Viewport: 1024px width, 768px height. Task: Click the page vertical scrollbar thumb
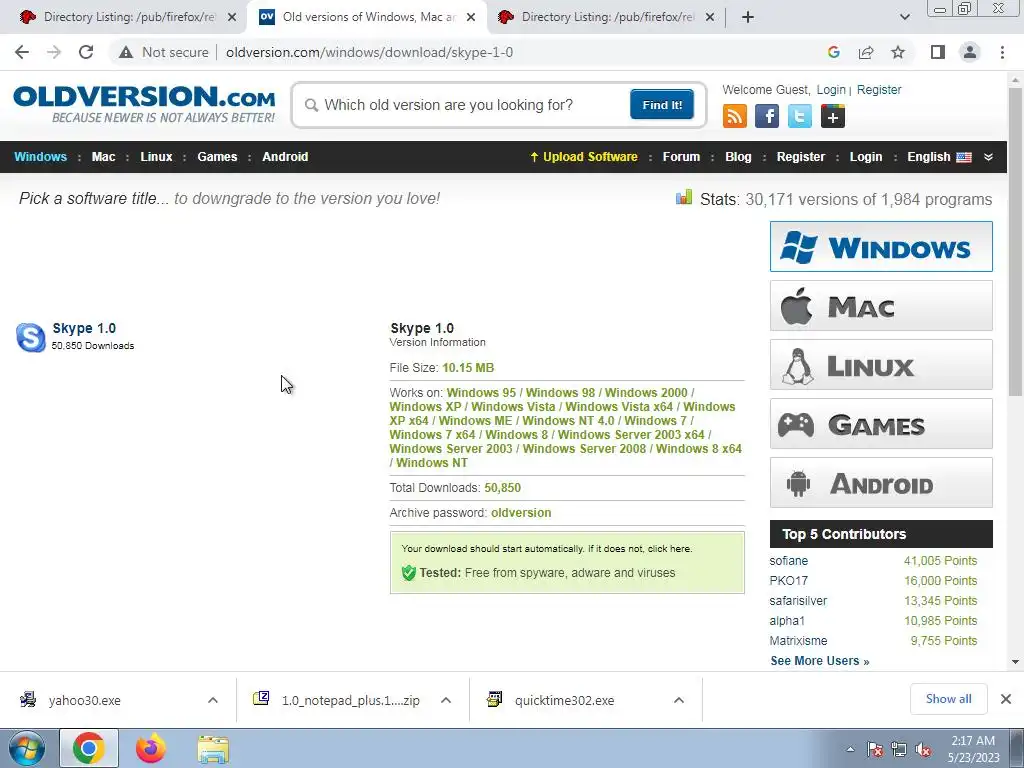[1015, 242]
